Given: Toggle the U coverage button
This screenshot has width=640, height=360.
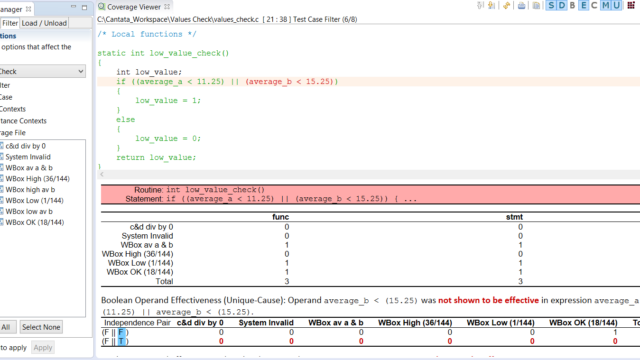Looking at the screenshot, I should click(x=616, y=5).
